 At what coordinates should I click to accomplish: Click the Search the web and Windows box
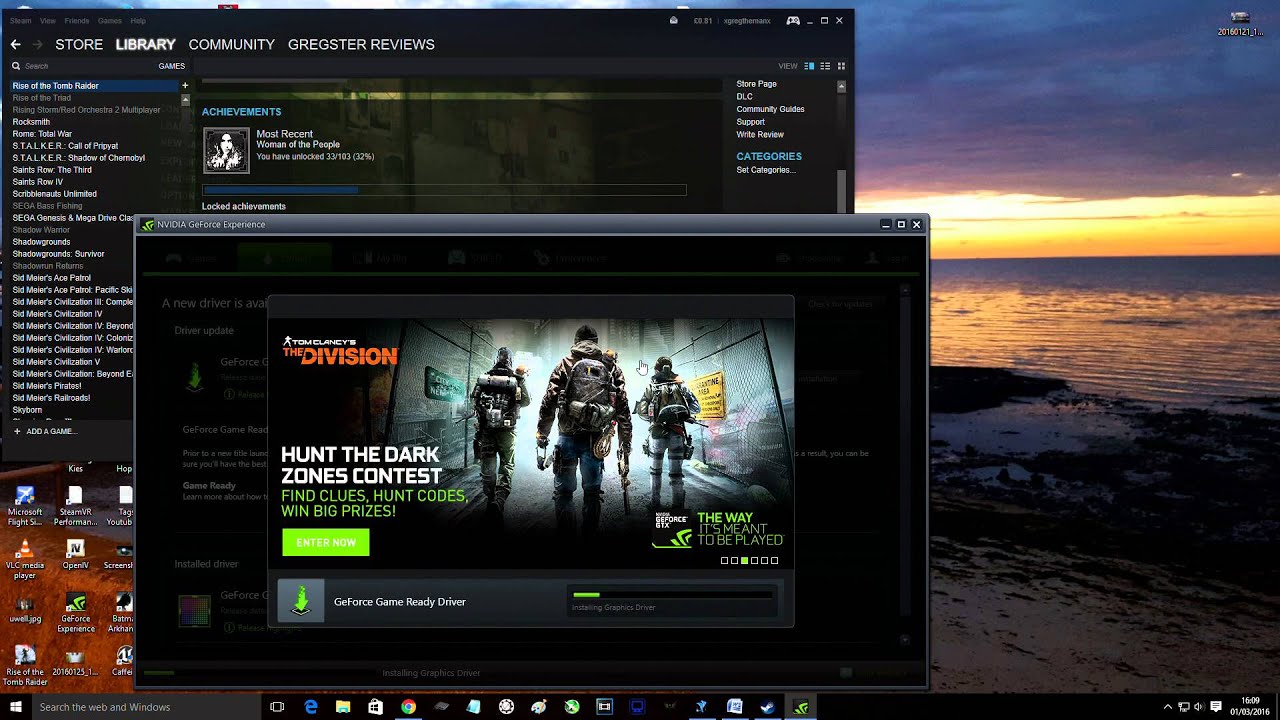click(146, 707)
